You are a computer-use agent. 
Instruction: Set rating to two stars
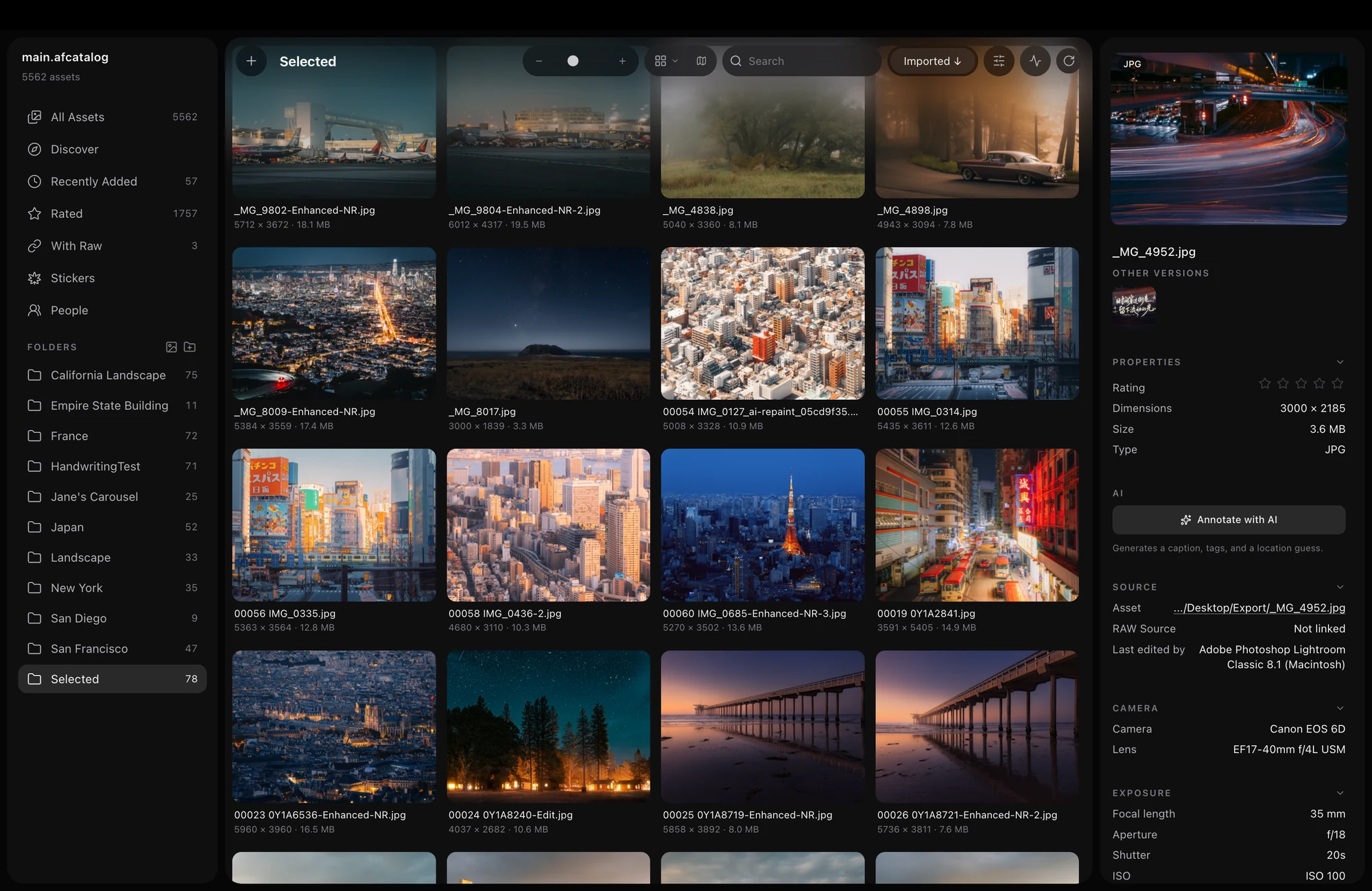coord(1283,383)
